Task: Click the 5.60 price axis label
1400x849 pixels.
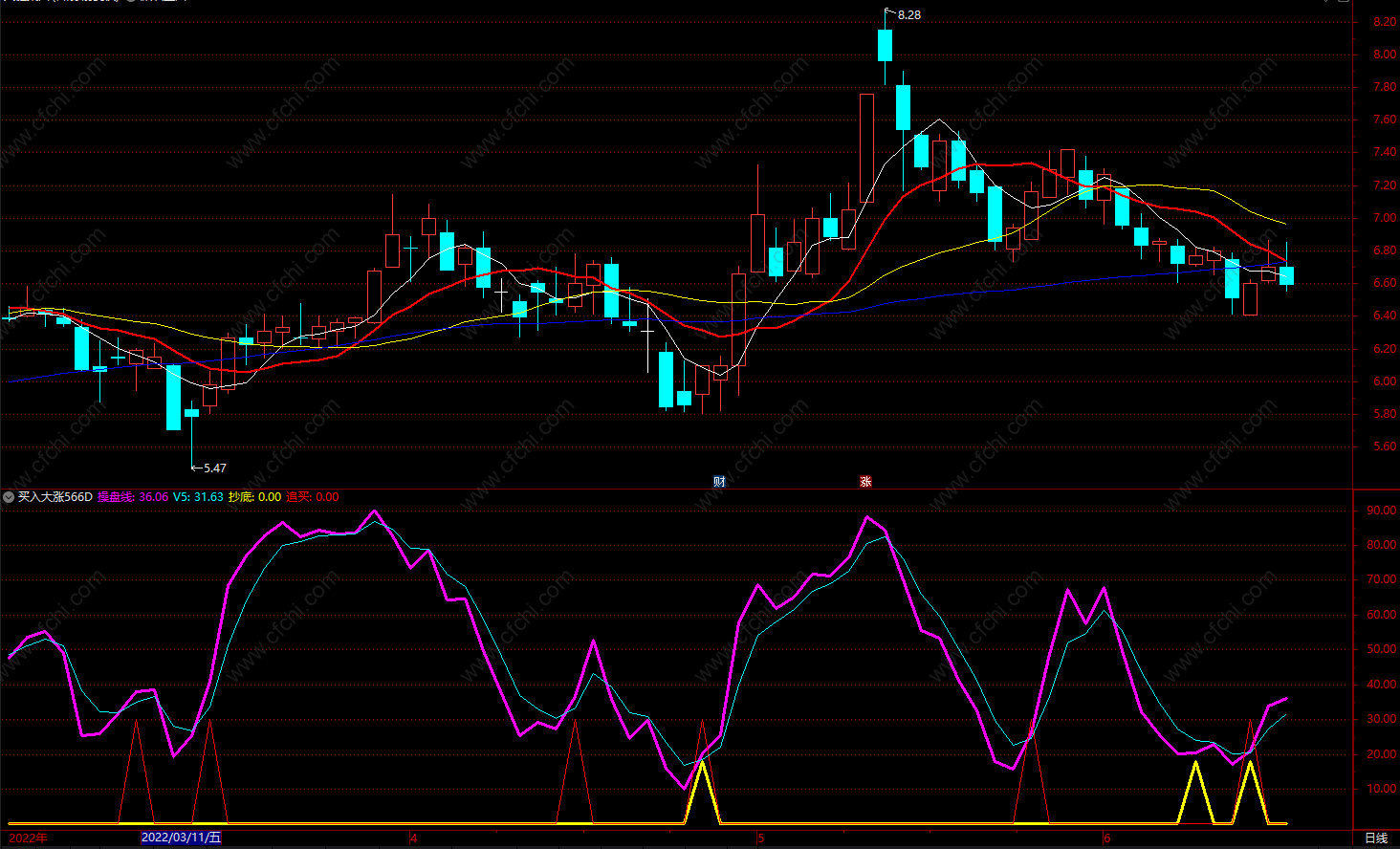Action: (x=1384, y=446)
